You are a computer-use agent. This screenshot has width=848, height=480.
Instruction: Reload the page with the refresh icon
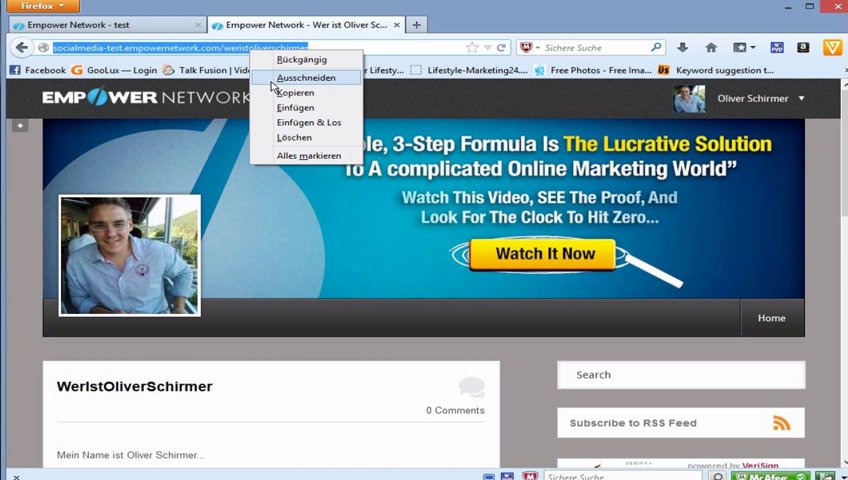click(x=501, y=47)
